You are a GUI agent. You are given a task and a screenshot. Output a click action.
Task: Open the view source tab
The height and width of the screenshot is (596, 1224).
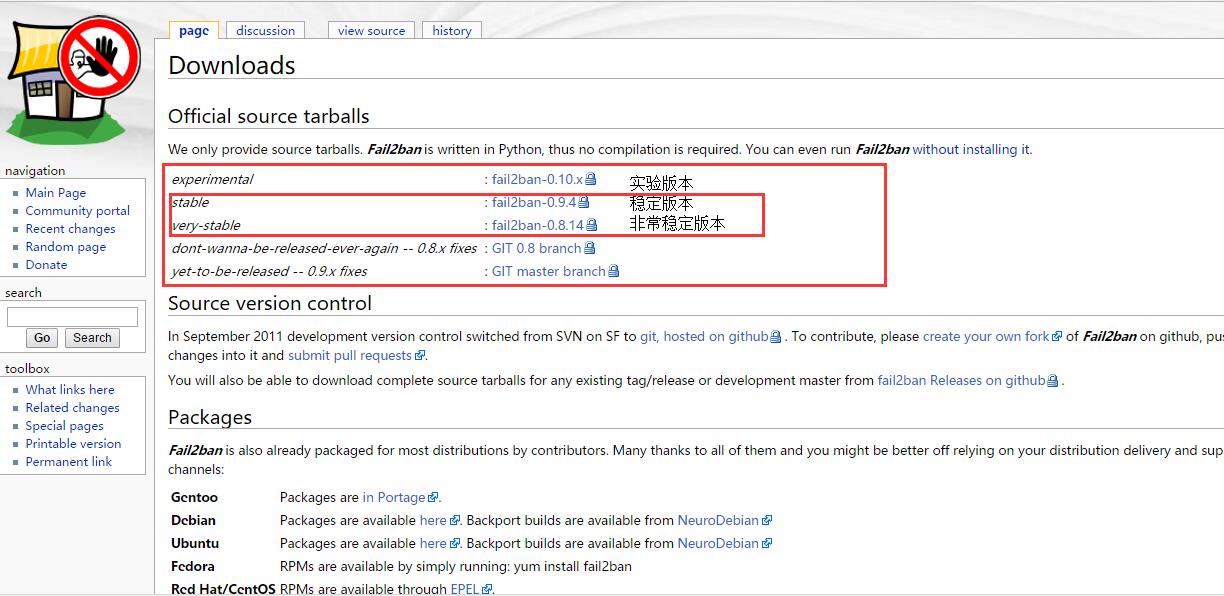(371, 30)
